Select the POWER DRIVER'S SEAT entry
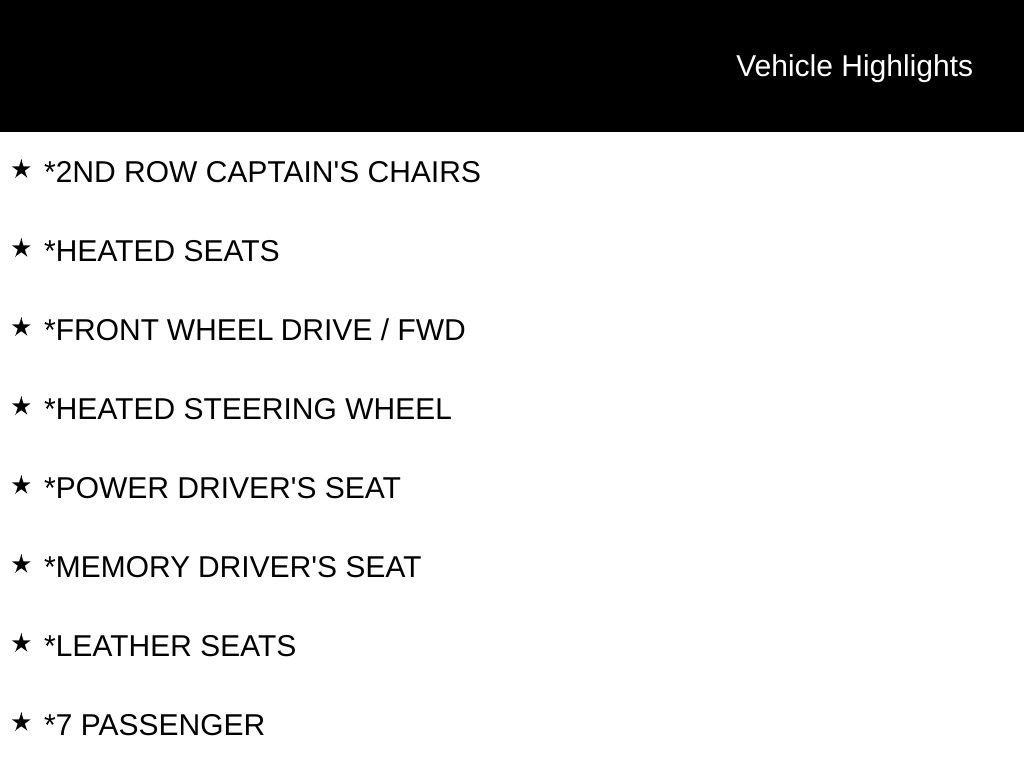The height and width of the screenshot is (768, 1024). pyautogui.click(x=222, y=489)
